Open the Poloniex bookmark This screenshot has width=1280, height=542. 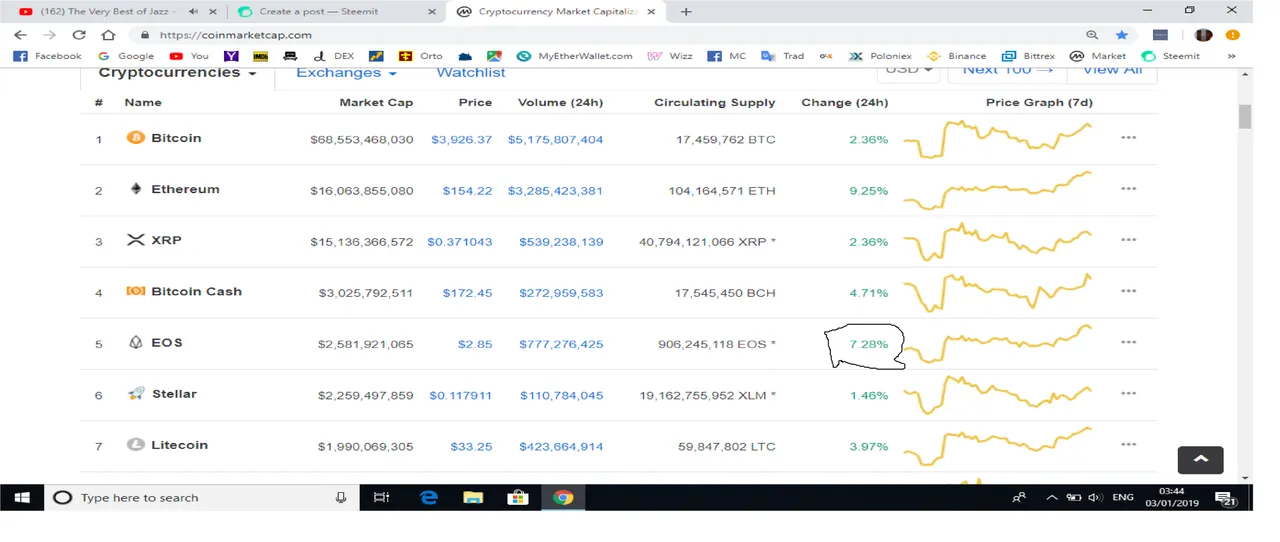click(880, 56)
